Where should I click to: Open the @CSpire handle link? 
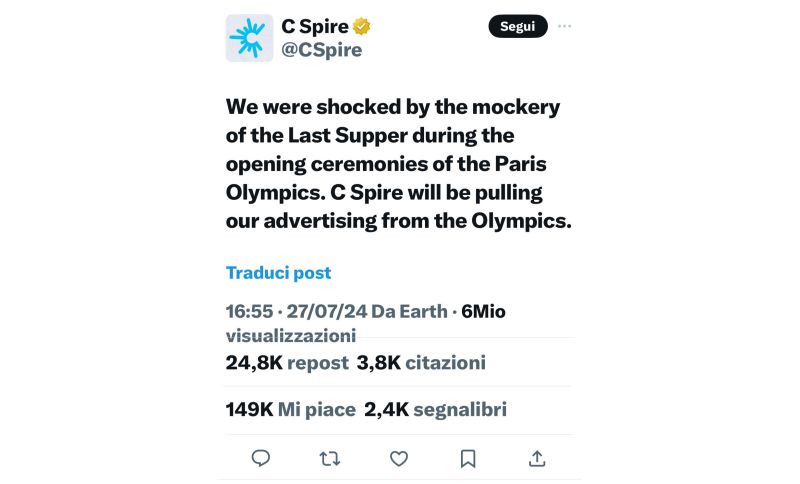[322, 50]
